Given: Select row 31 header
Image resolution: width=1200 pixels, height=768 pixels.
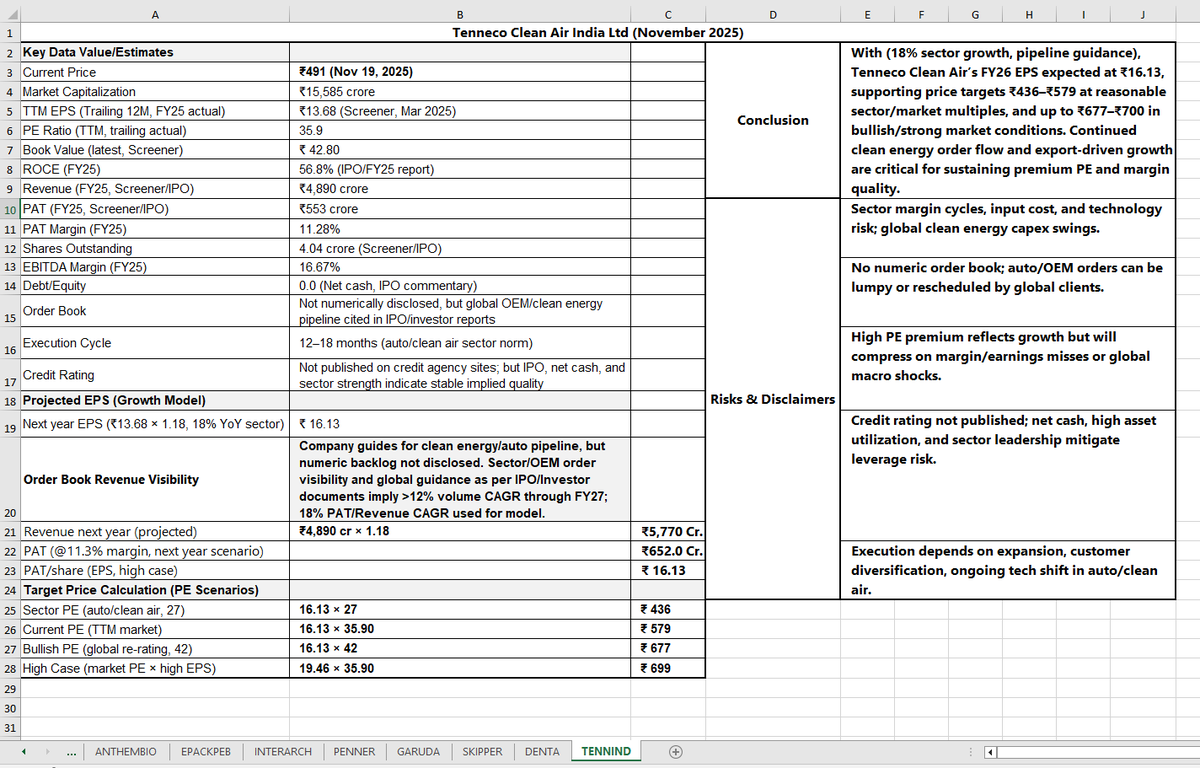Looking at the screenshot, I should pos(9,727).
